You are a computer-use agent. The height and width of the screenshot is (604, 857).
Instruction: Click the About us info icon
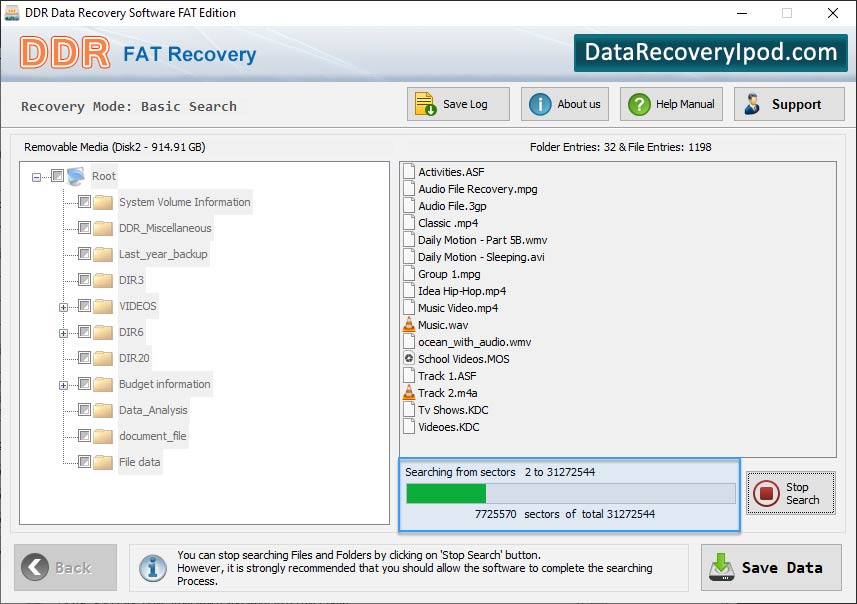pyautogui.click(x=540, y=104)
